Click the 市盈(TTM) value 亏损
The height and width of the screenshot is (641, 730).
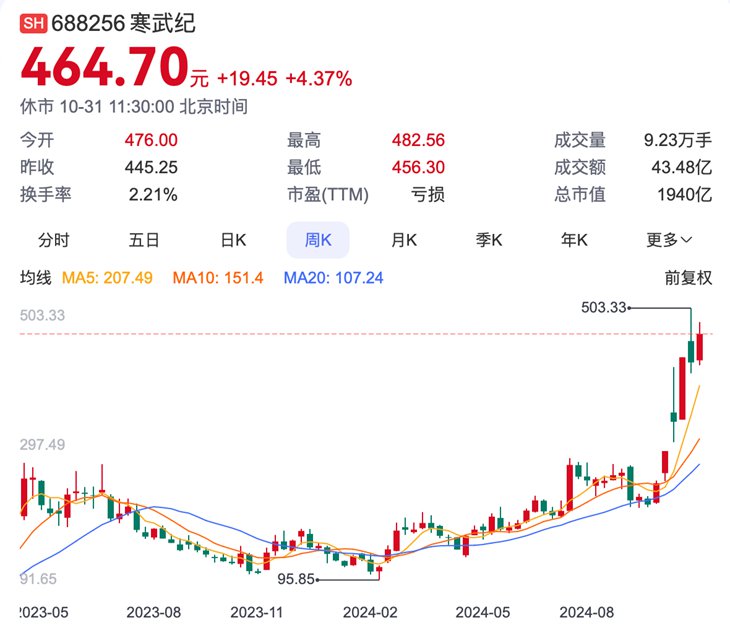[x=428, y=195]
